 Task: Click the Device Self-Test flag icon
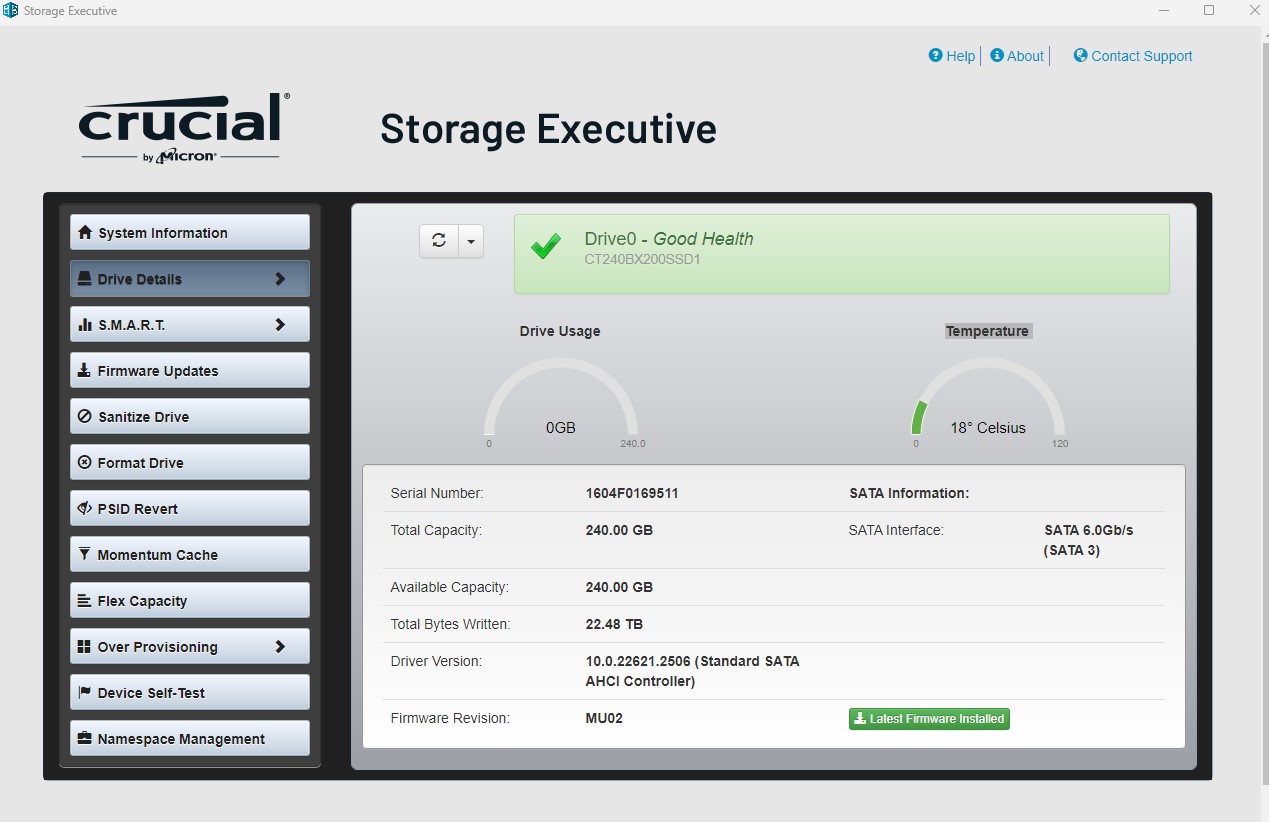pos(85,693)
